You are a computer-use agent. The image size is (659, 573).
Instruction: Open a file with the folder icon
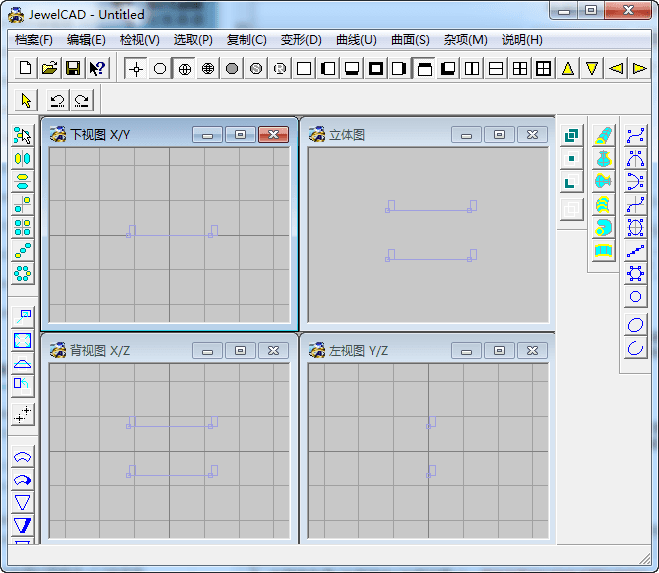[x=49, y=68]
